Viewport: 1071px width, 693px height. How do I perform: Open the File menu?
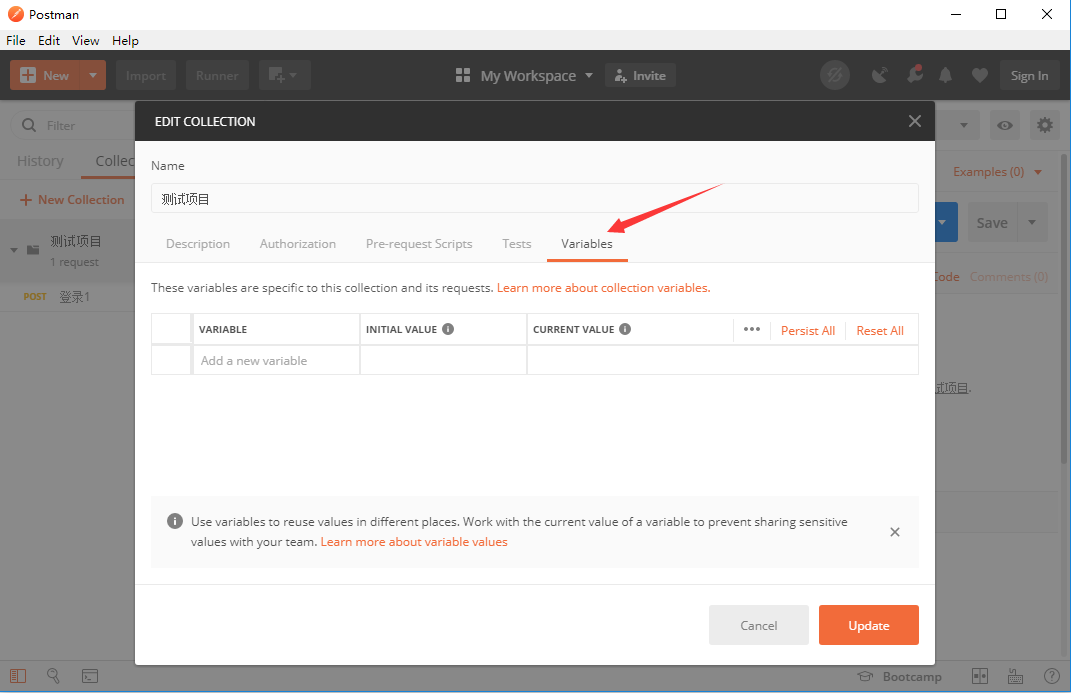pos(16,40)
